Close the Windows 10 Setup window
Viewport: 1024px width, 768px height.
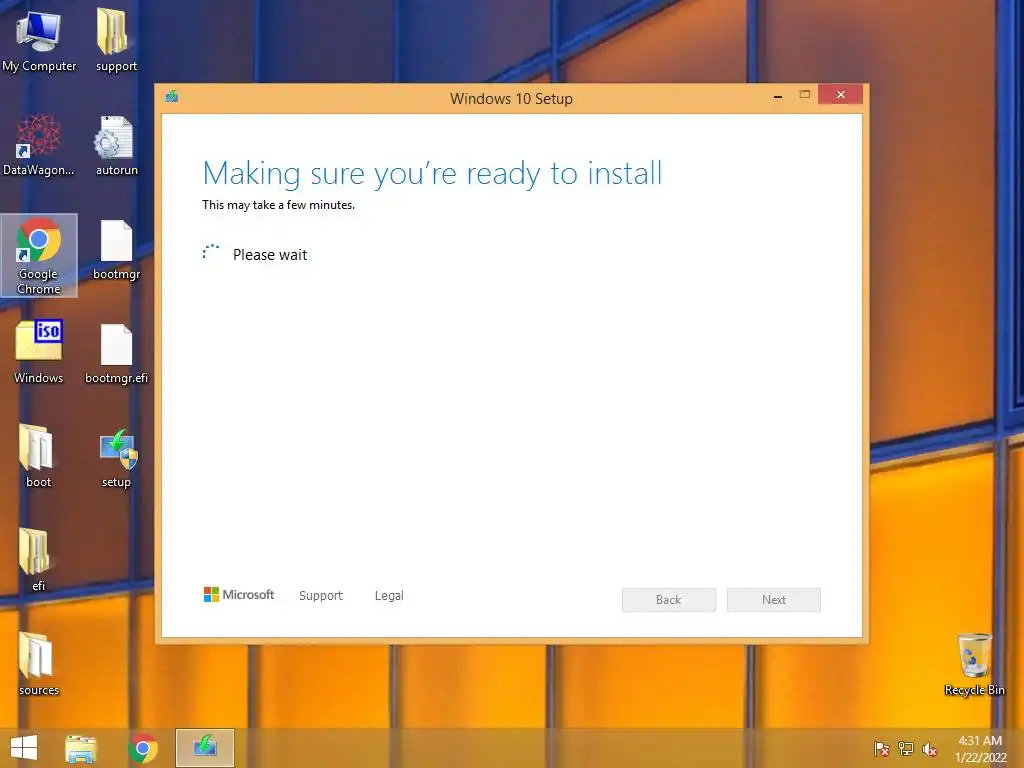(840, 95)
